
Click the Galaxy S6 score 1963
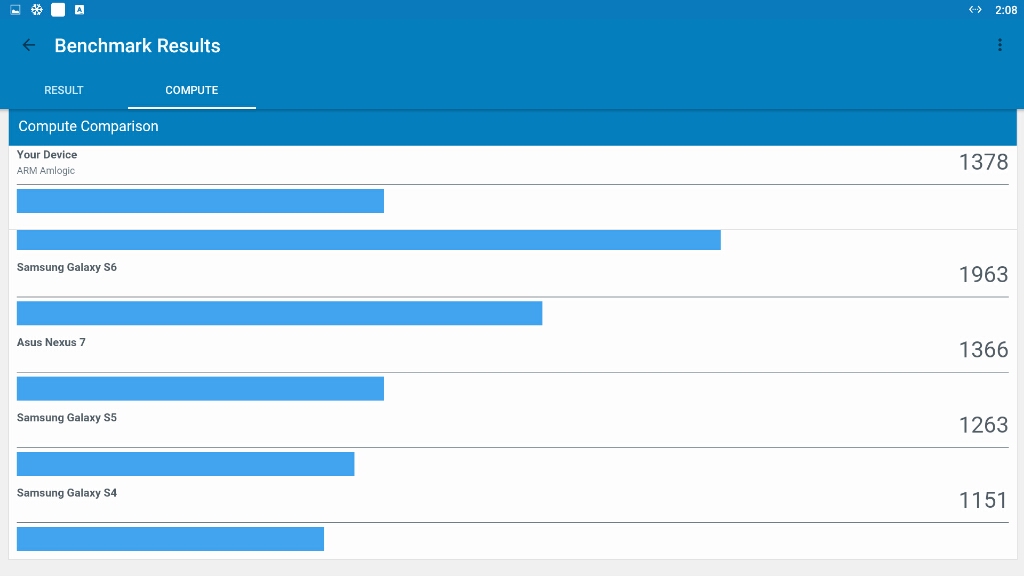click(983, 274)
